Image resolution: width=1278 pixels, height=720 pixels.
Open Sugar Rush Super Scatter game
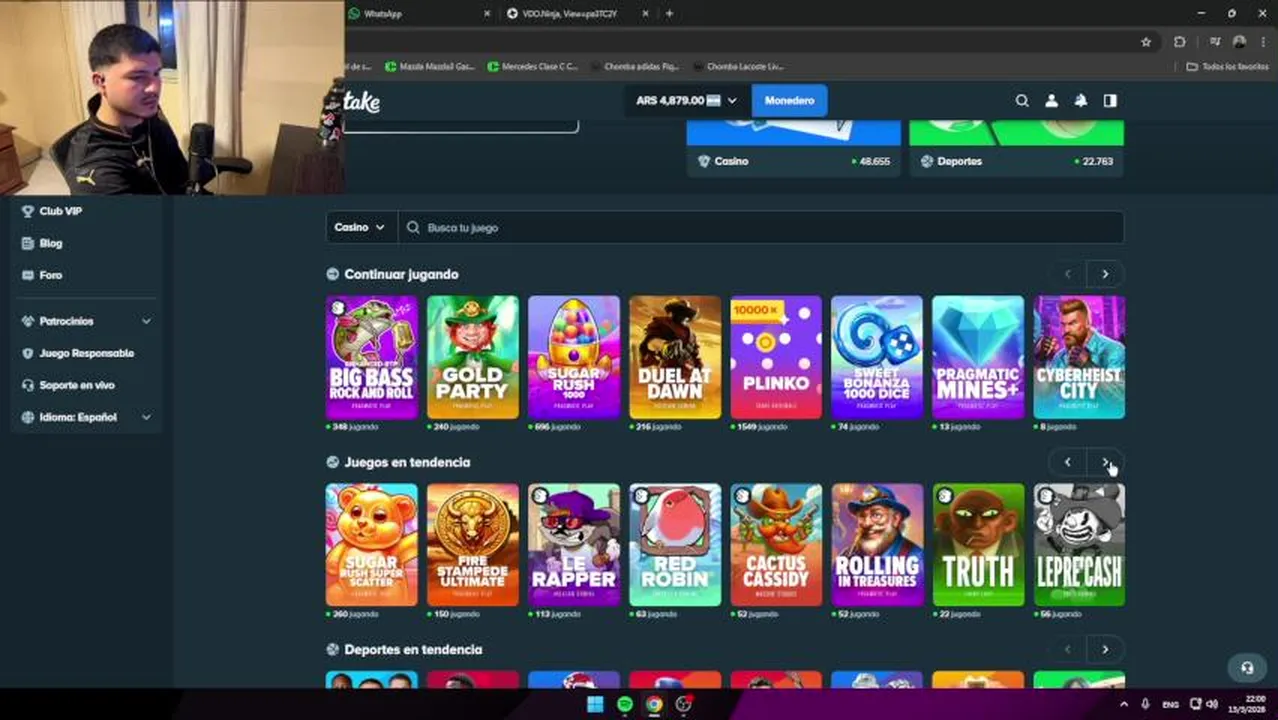tap(372, 545)
